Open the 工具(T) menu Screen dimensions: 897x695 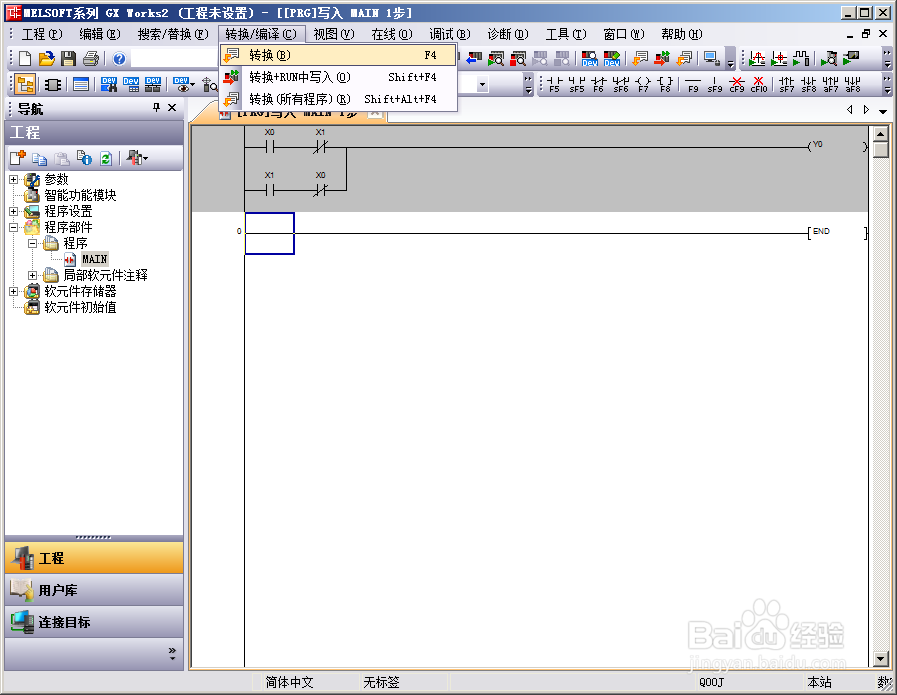[566, 34]
